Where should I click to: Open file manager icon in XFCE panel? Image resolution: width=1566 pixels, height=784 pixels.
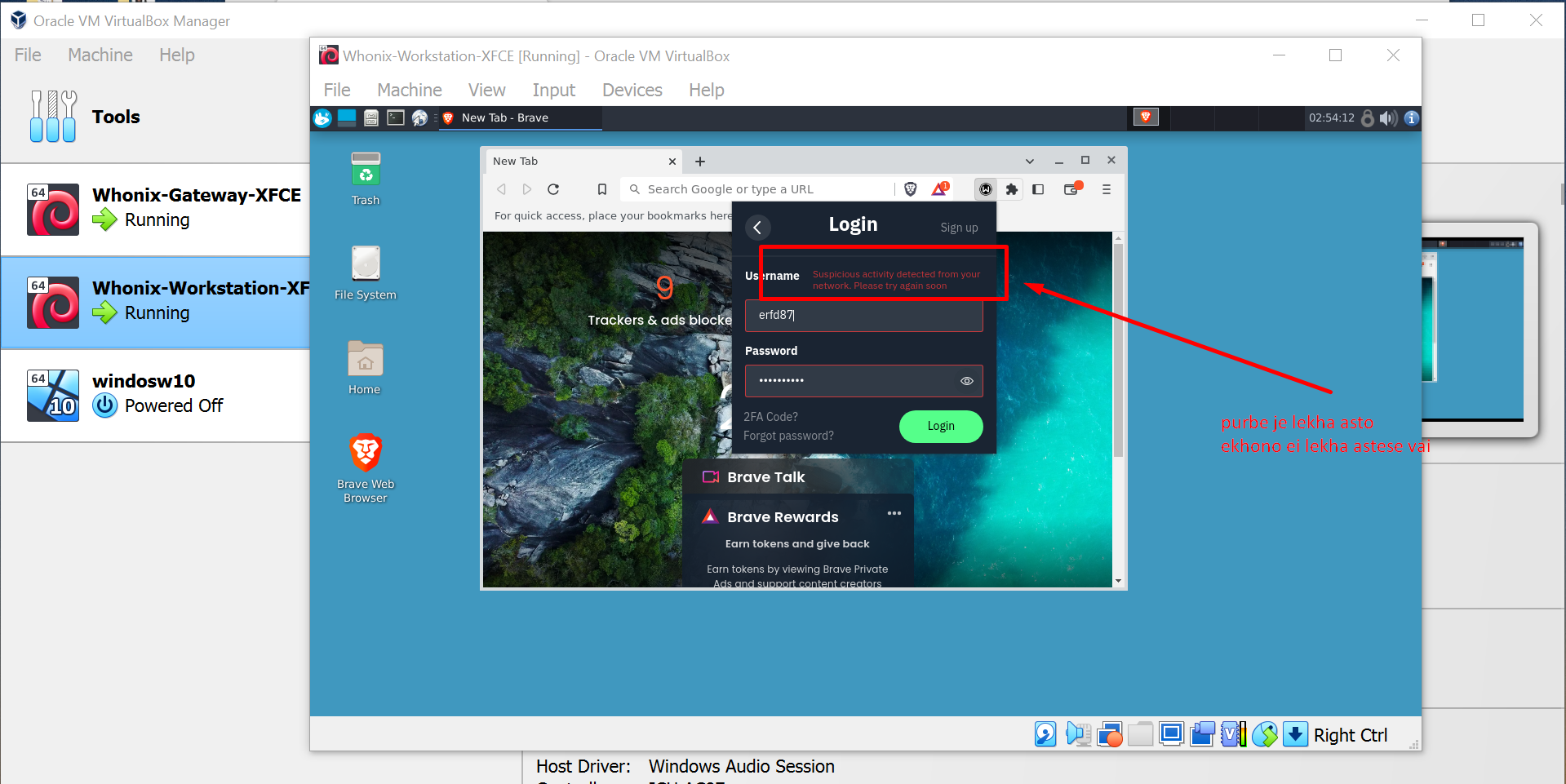tap(371, 117)
